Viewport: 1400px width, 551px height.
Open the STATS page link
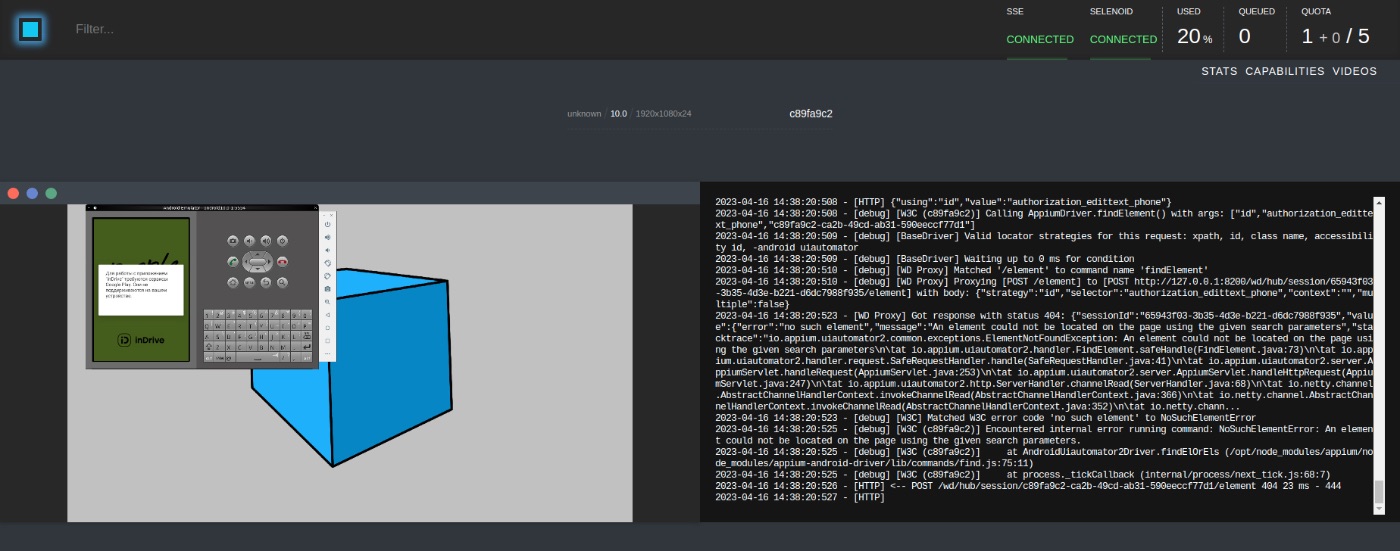click(1219, 71)
